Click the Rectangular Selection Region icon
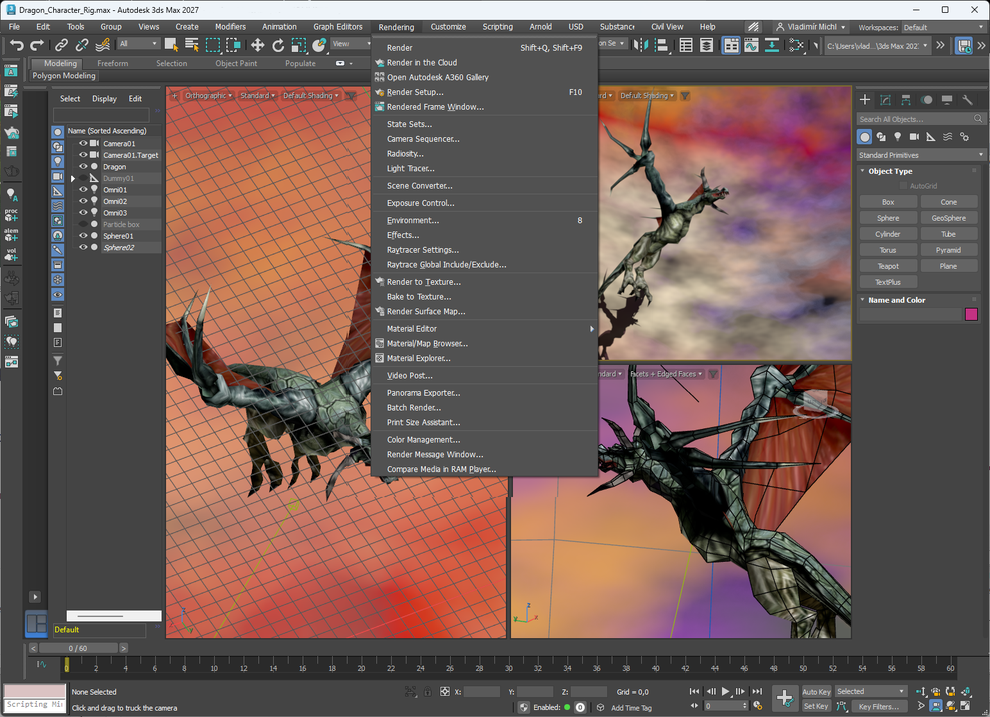 tap(213, 45)
